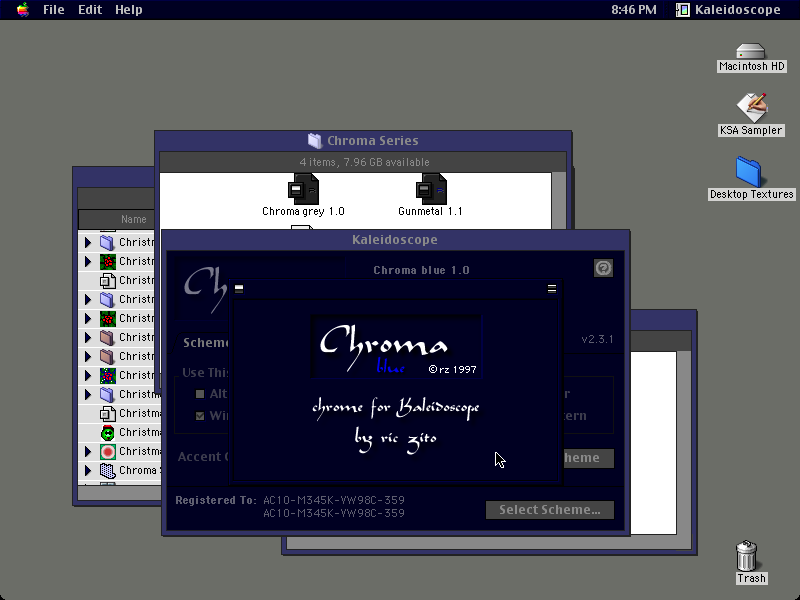
Task: Select the red circle Christmas icon
Action: pyautogui.click(x=107, y=452)
